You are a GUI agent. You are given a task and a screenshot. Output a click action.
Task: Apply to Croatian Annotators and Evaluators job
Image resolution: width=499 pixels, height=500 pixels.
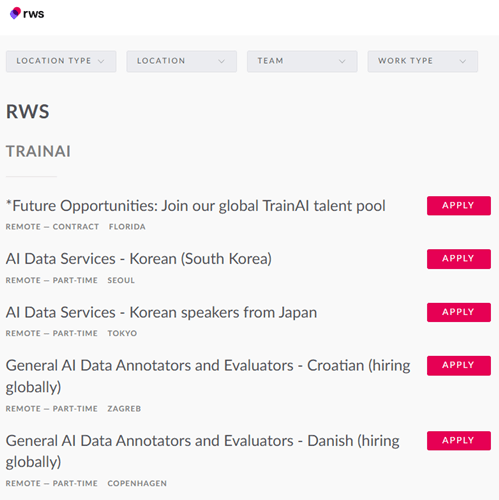point(459,365)
